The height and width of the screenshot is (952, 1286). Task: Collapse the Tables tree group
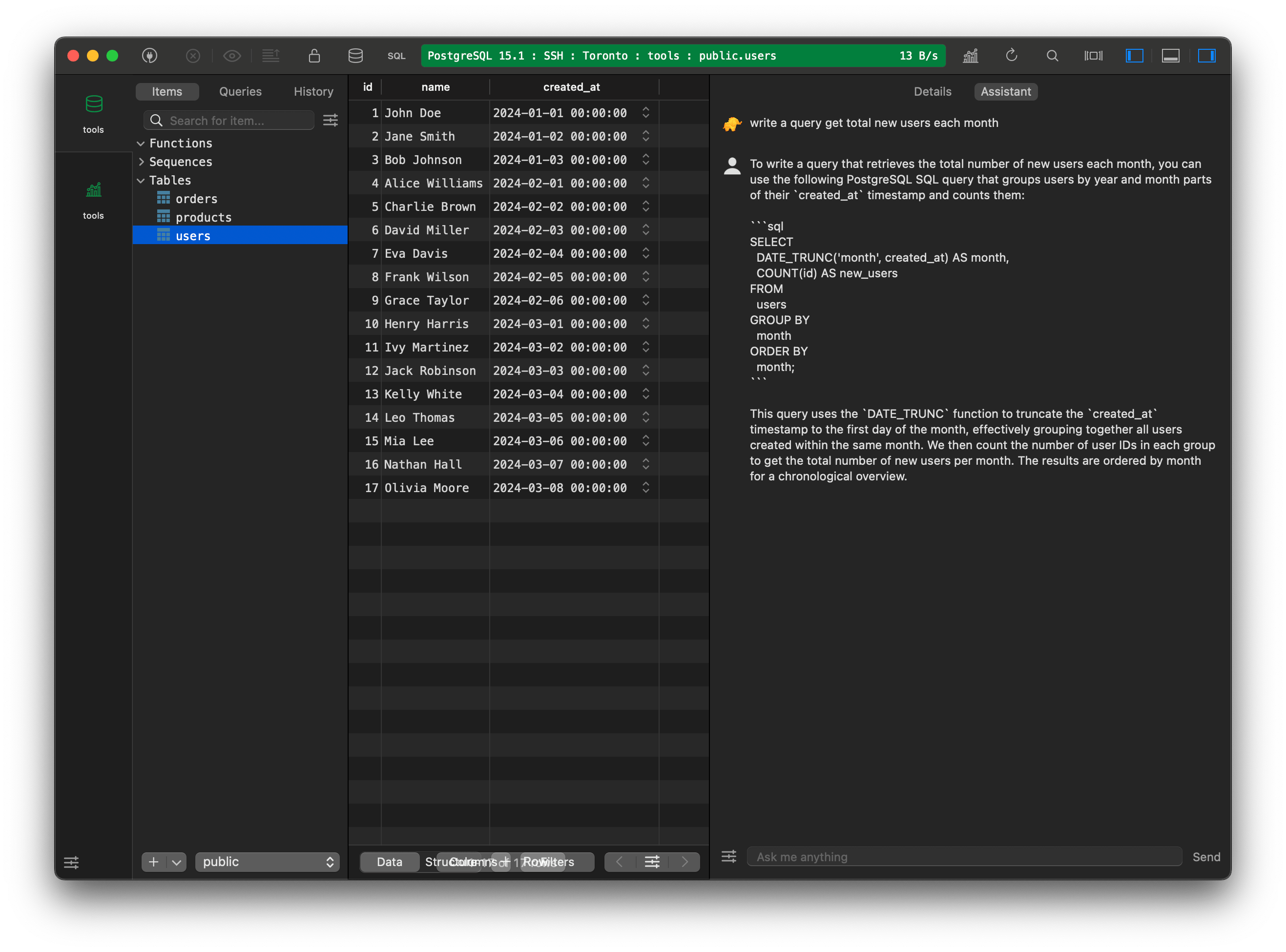141,180
